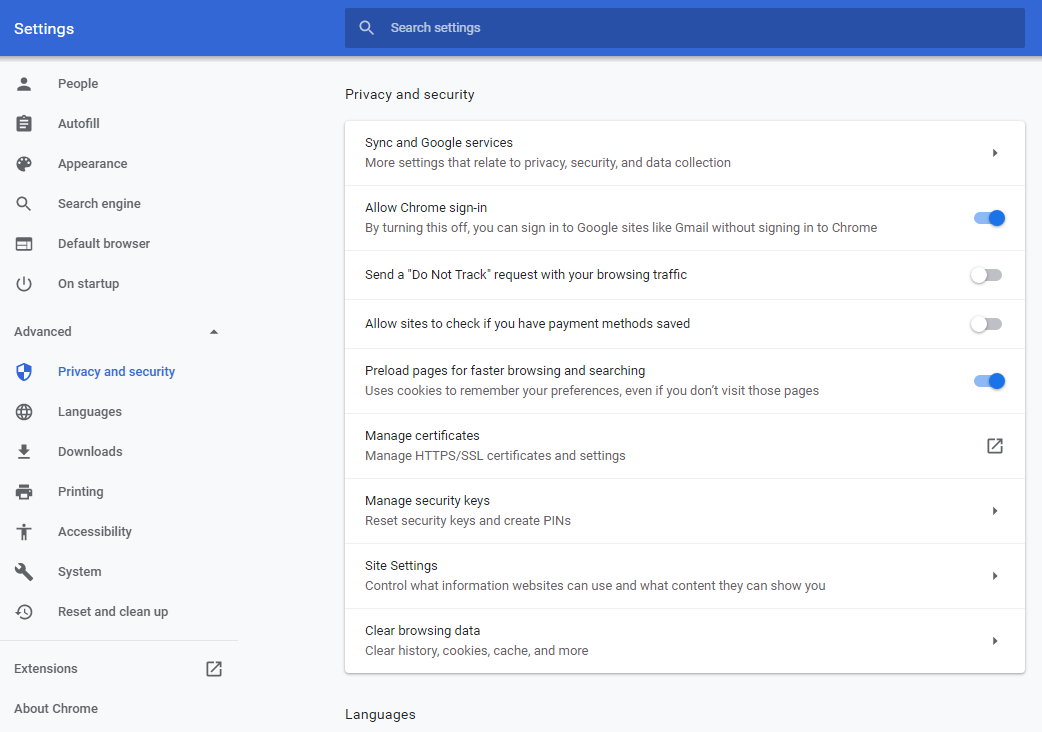Click the Appearance palette icon
Image resolution: width=1042 pixels, height=732 pixels.
click(24, 164)
